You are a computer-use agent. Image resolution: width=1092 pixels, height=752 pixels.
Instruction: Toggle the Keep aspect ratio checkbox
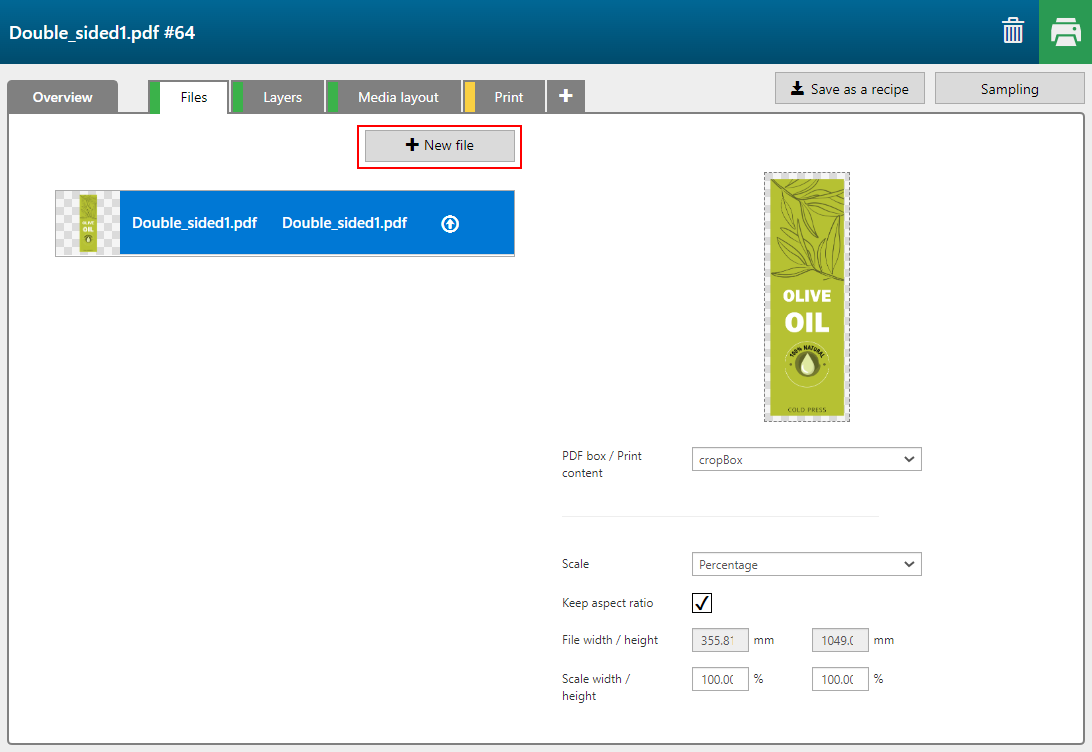click(x=702, y=603)
